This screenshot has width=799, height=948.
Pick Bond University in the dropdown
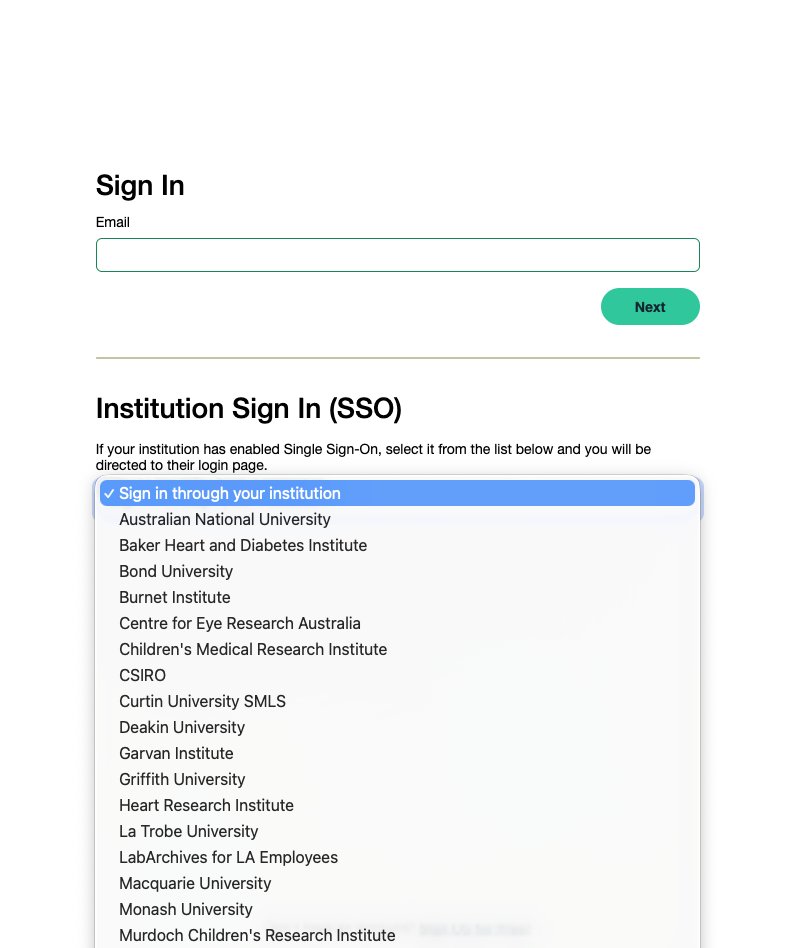tap(176, 571)
